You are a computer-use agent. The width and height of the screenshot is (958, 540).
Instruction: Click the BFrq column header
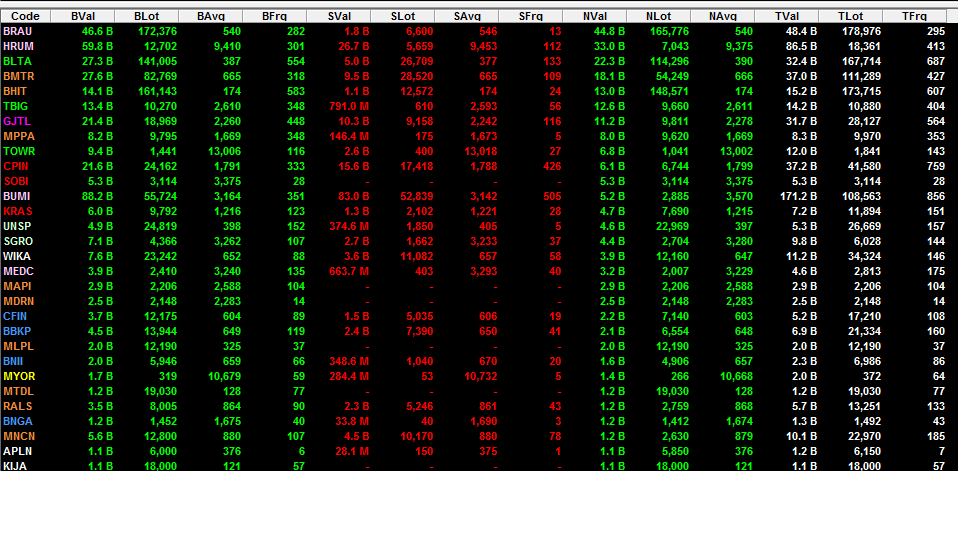pos(274,16)
